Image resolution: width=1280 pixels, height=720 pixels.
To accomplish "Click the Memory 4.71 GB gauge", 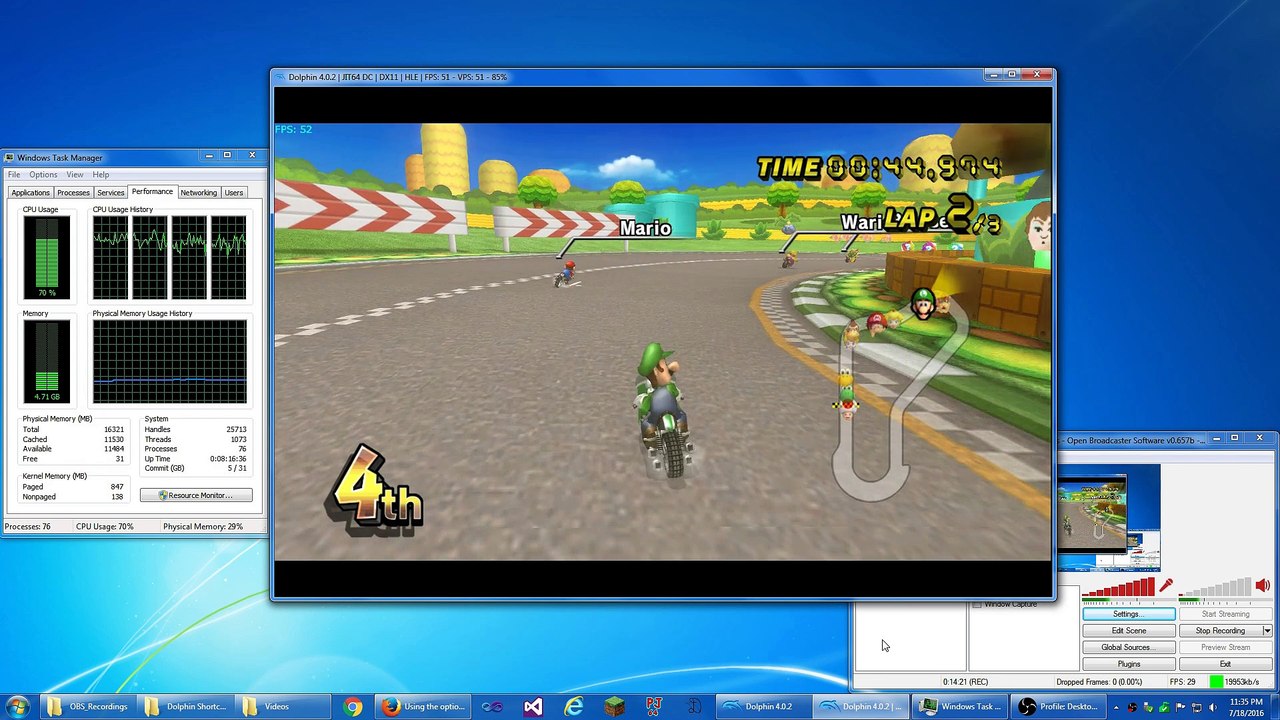I will pyautogui.click(x=47, y=361).
